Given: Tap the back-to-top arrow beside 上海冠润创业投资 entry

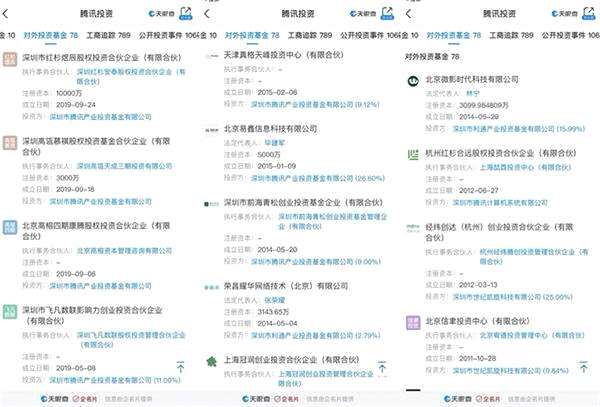Looking at the screenshot, I should (382, 367).
